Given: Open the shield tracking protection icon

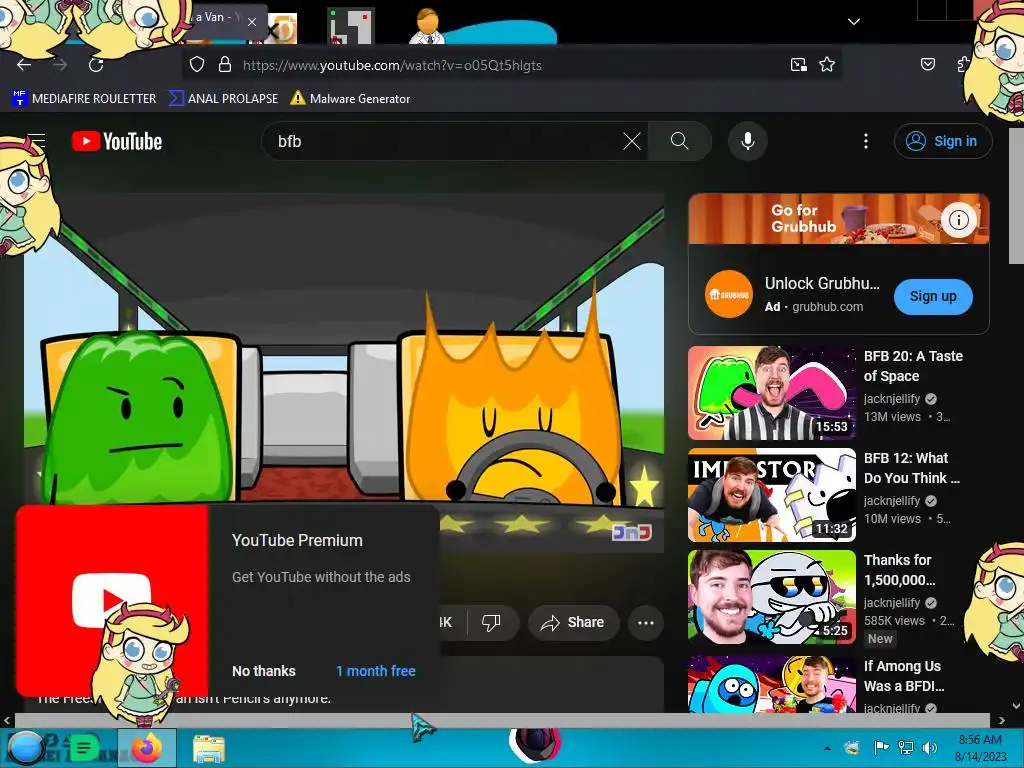Looking at the screenshot, I should click(197, 65).
